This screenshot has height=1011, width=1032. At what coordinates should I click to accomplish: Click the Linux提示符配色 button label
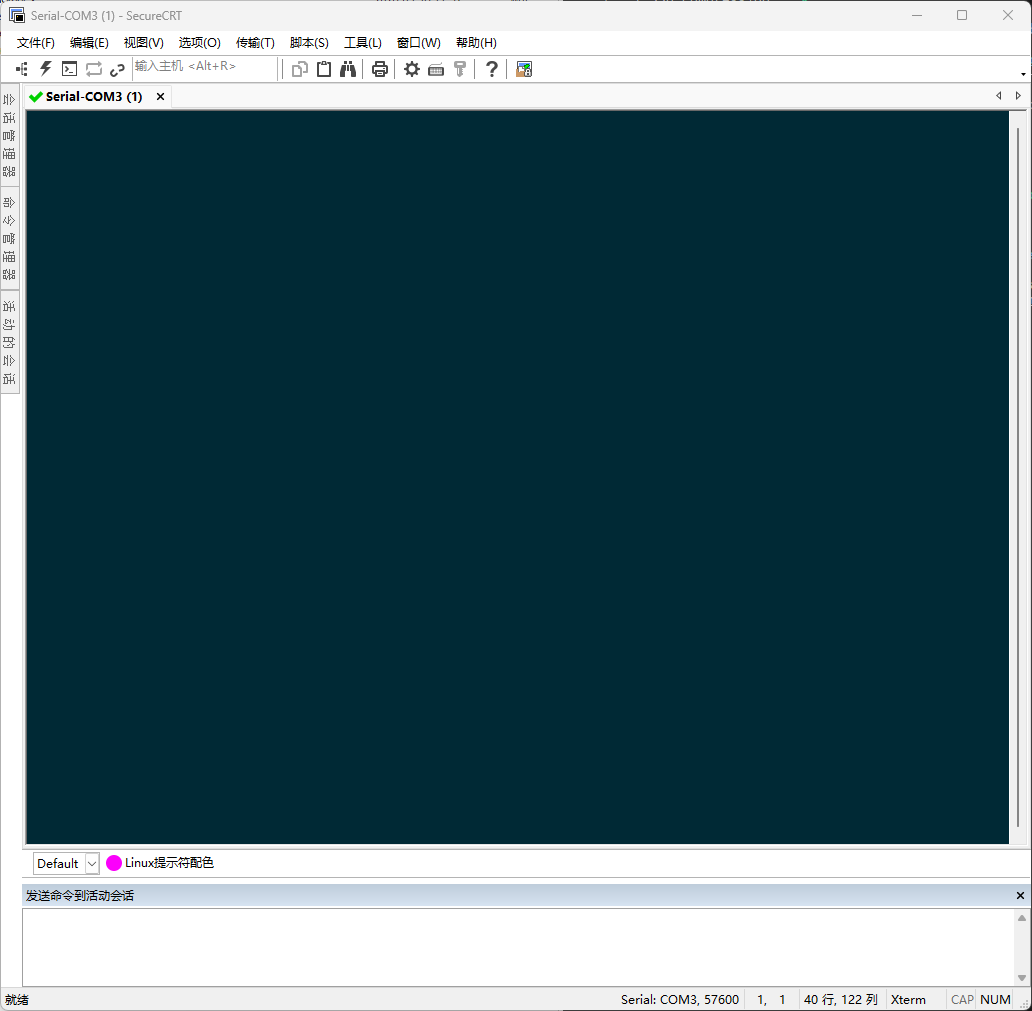point(169,863)
